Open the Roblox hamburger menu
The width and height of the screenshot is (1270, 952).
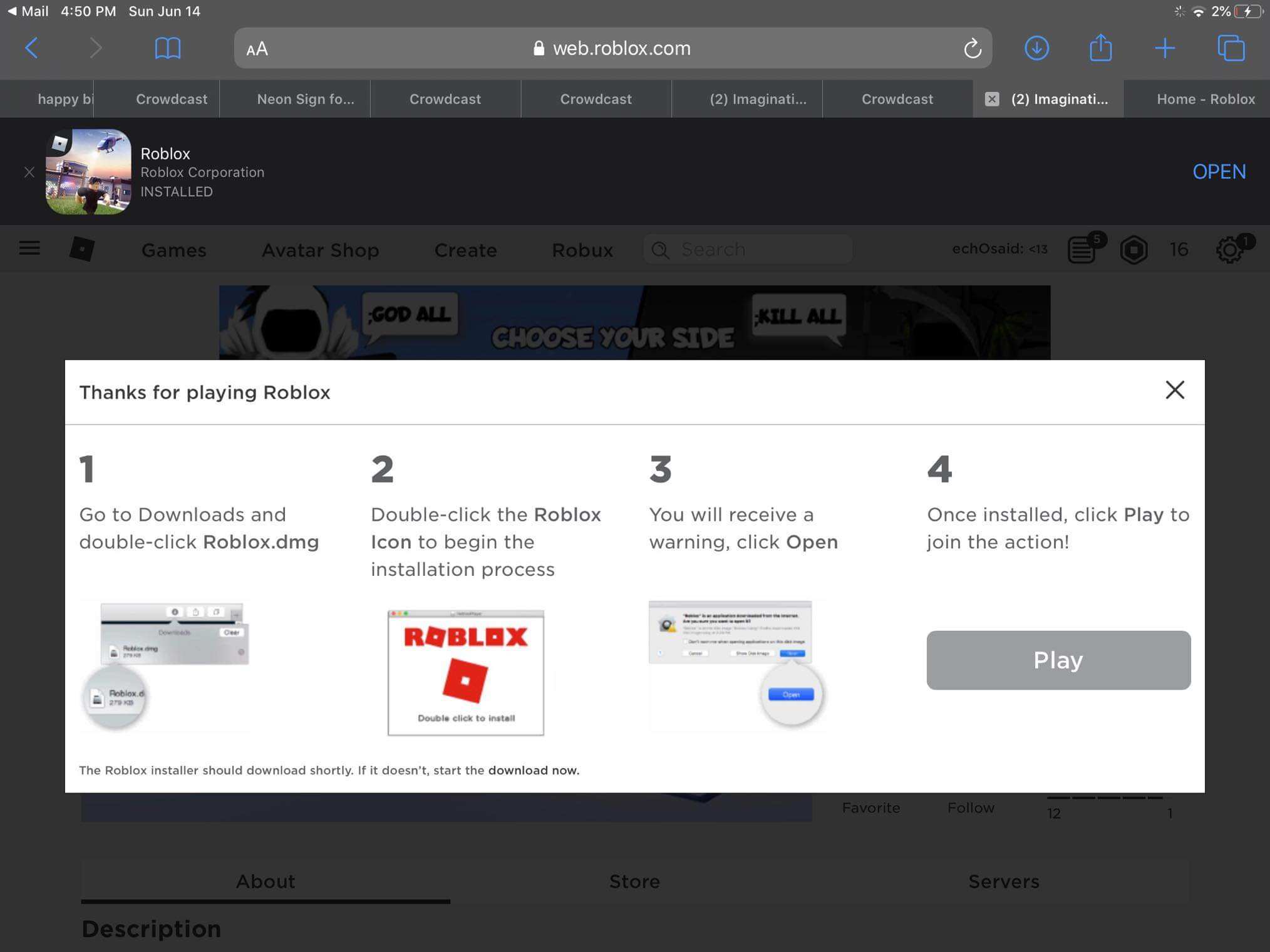(29, 249)
